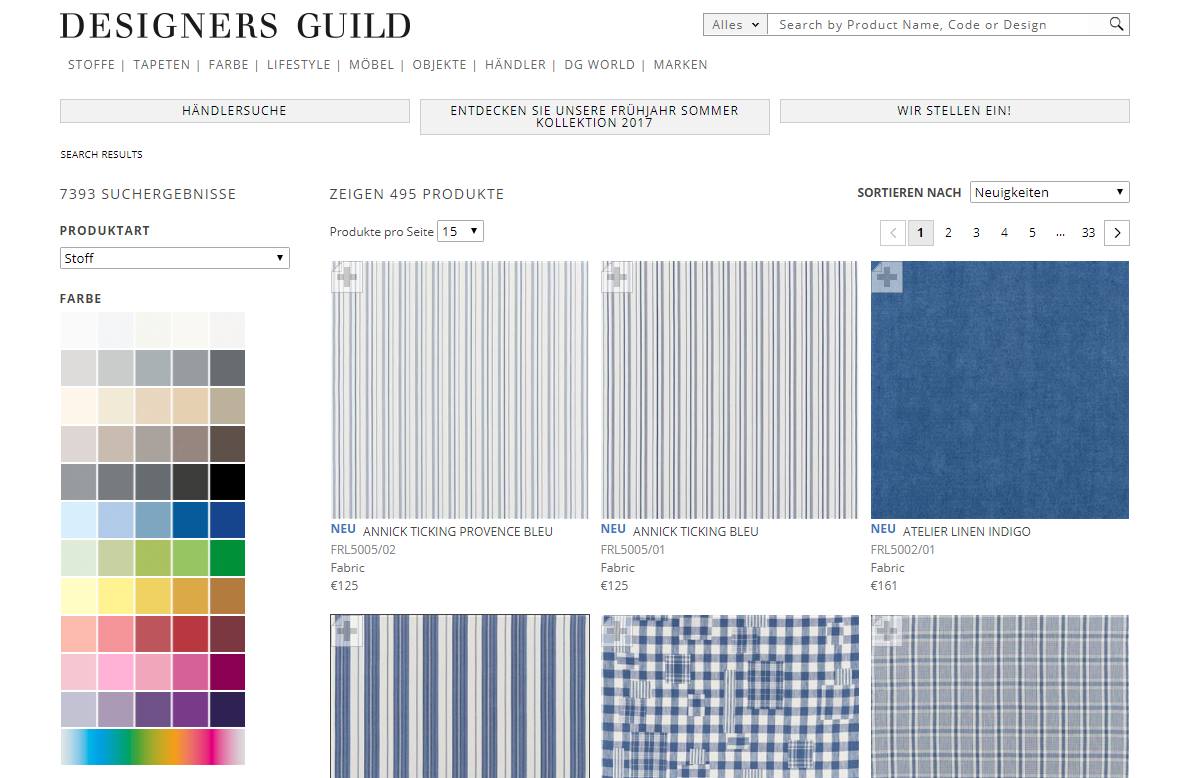Screen dimensions: 1194x778
Task: Click the HÄNDLERSUCHE button
Action: point(235,110)
